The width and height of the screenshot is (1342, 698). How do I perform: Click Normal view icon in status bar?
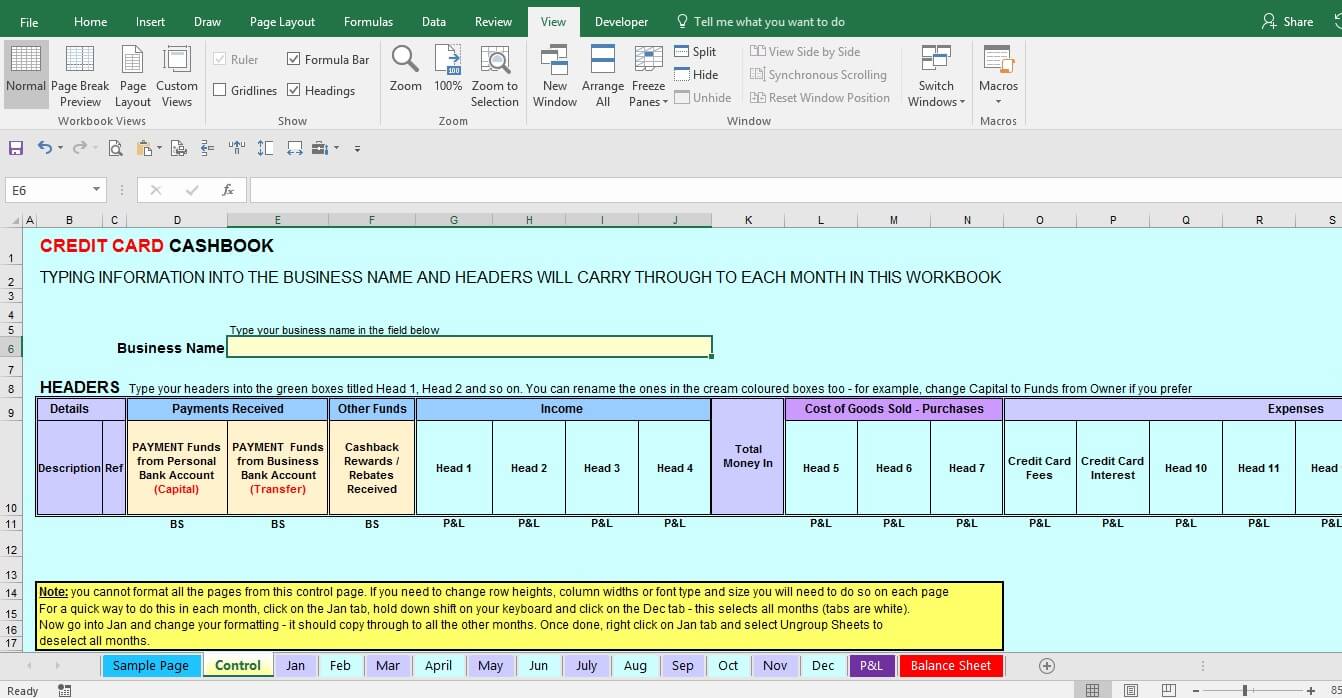click(1092, 690)
